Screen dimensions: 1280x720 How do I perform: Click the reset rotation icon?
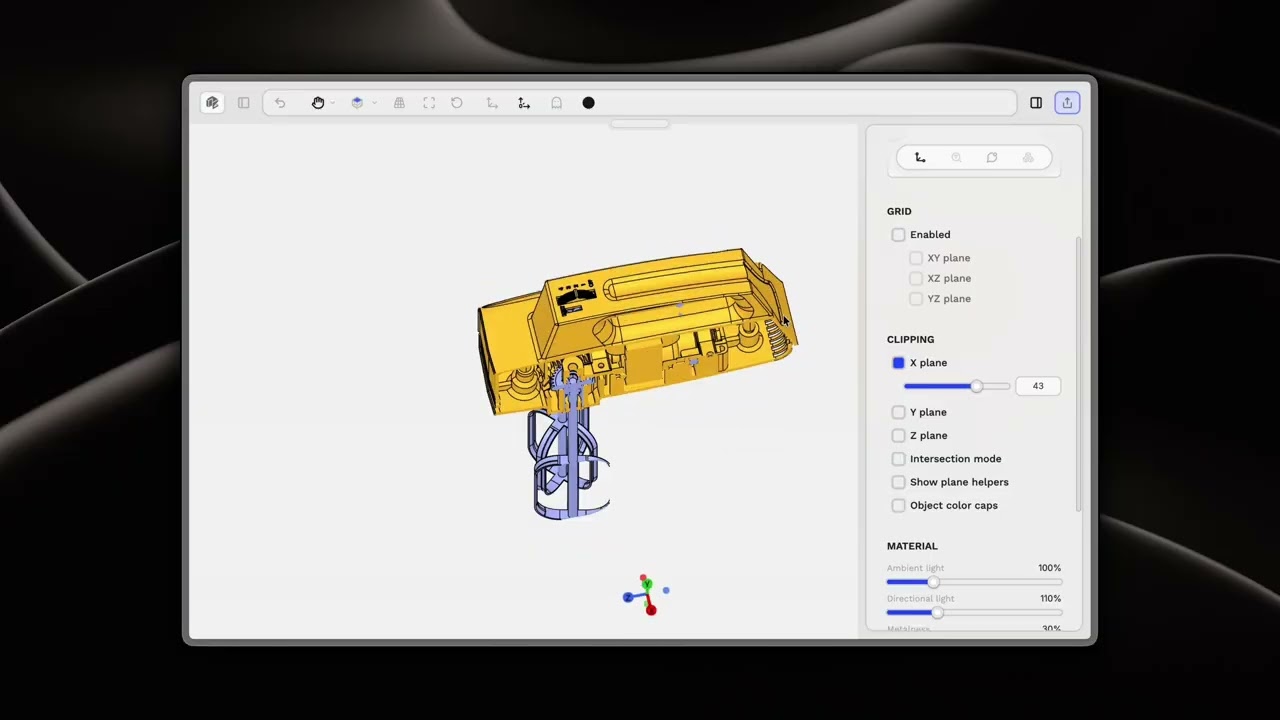(x=457, y=103)
